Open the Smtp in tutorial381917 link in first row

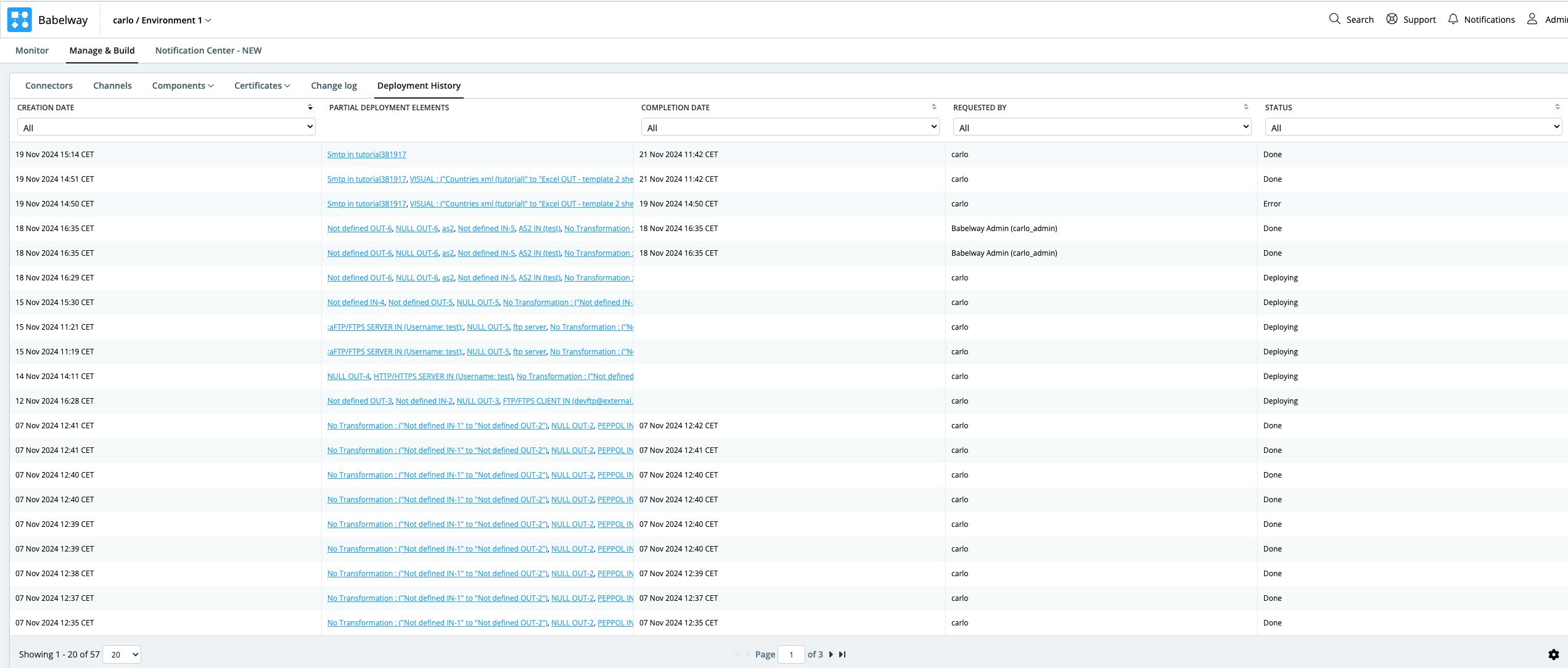[x=366, y=155]
